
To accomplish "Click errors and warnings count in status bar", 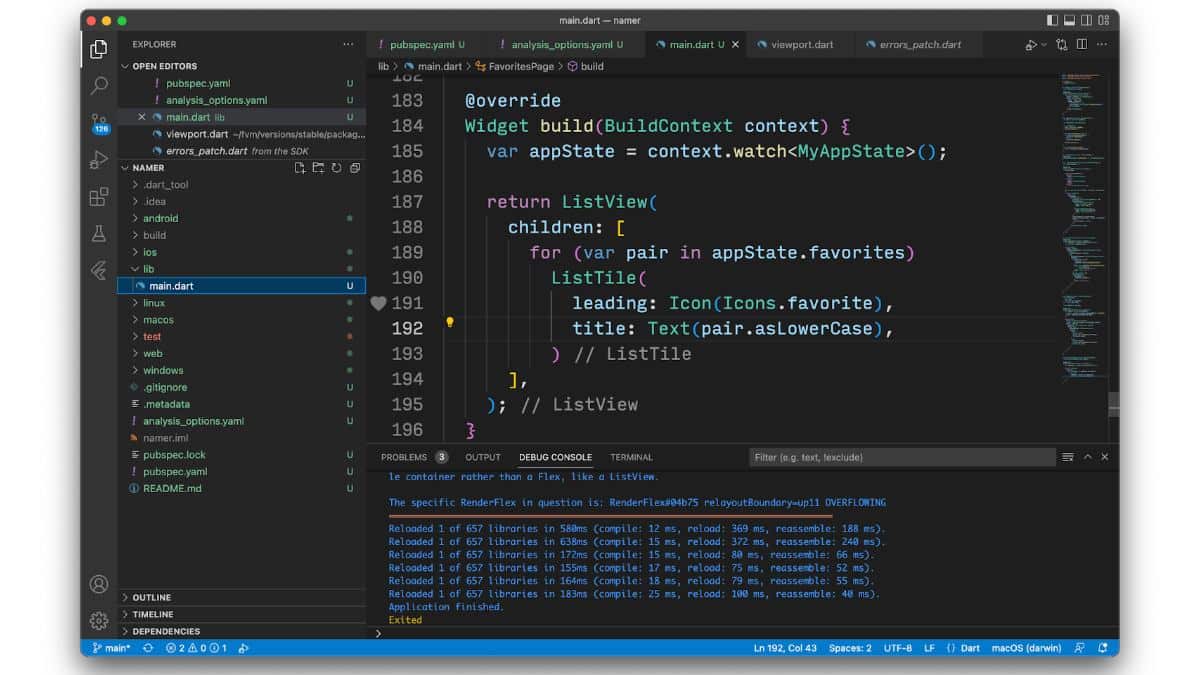I will (x=196, y=648).
